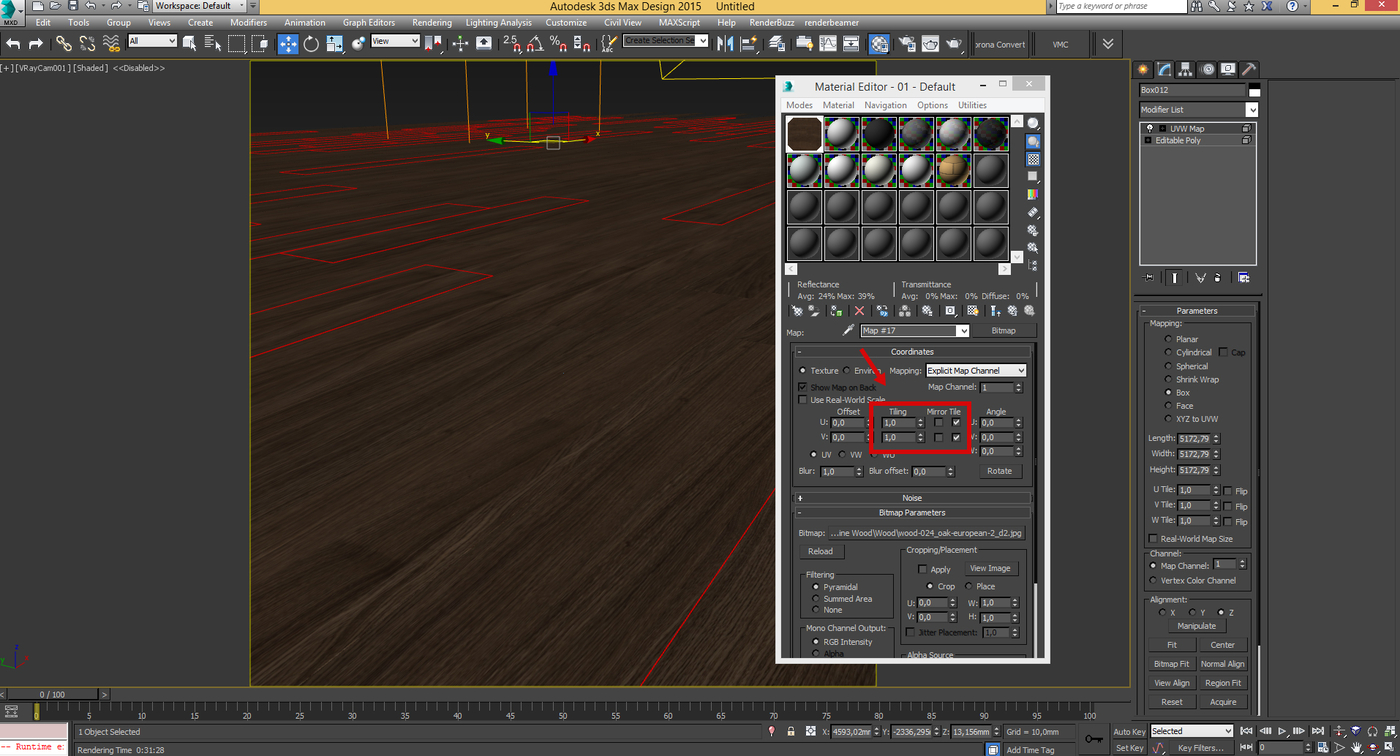
Task: Uncheck U Tile checkbox
Action: tap(957, 423)
